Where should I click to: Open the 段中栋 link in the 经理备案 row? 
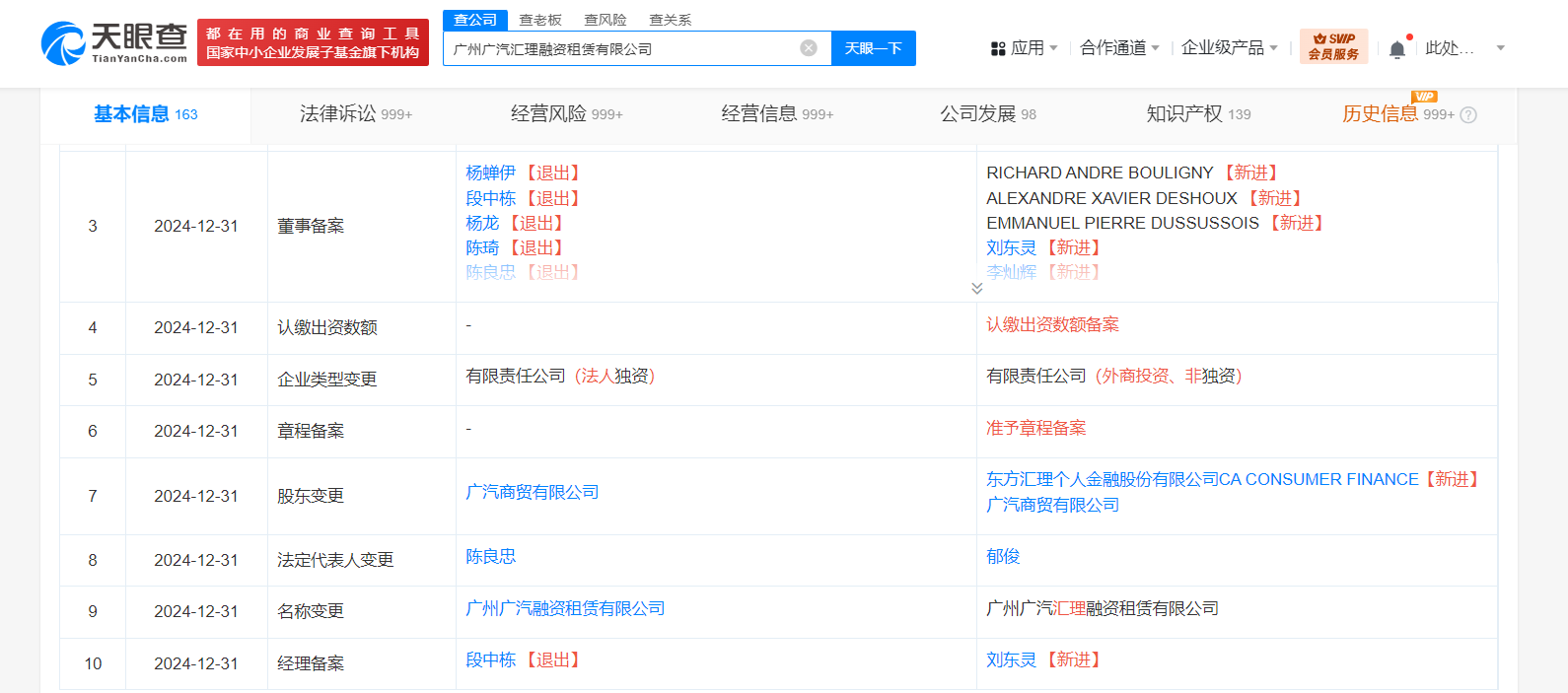(x=491, y=659)
